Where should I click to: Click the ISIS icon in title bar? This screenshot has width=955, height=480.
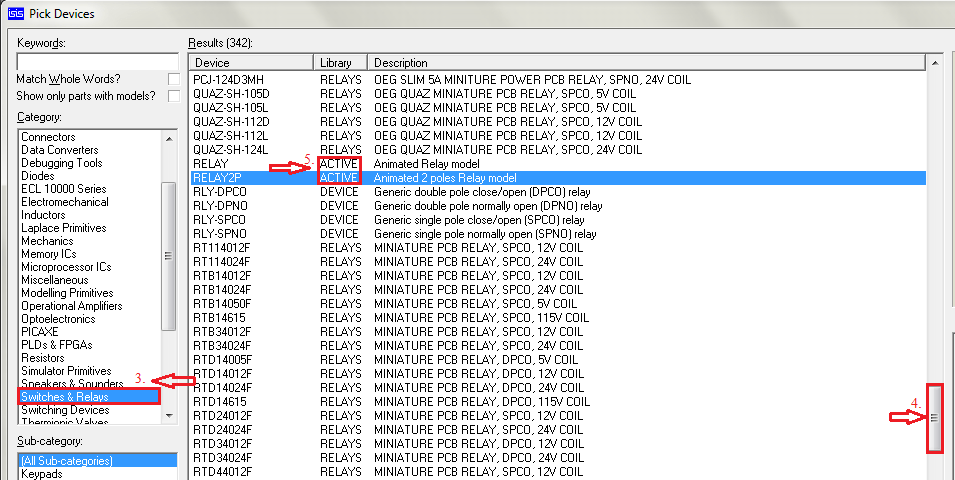[15, 12]
